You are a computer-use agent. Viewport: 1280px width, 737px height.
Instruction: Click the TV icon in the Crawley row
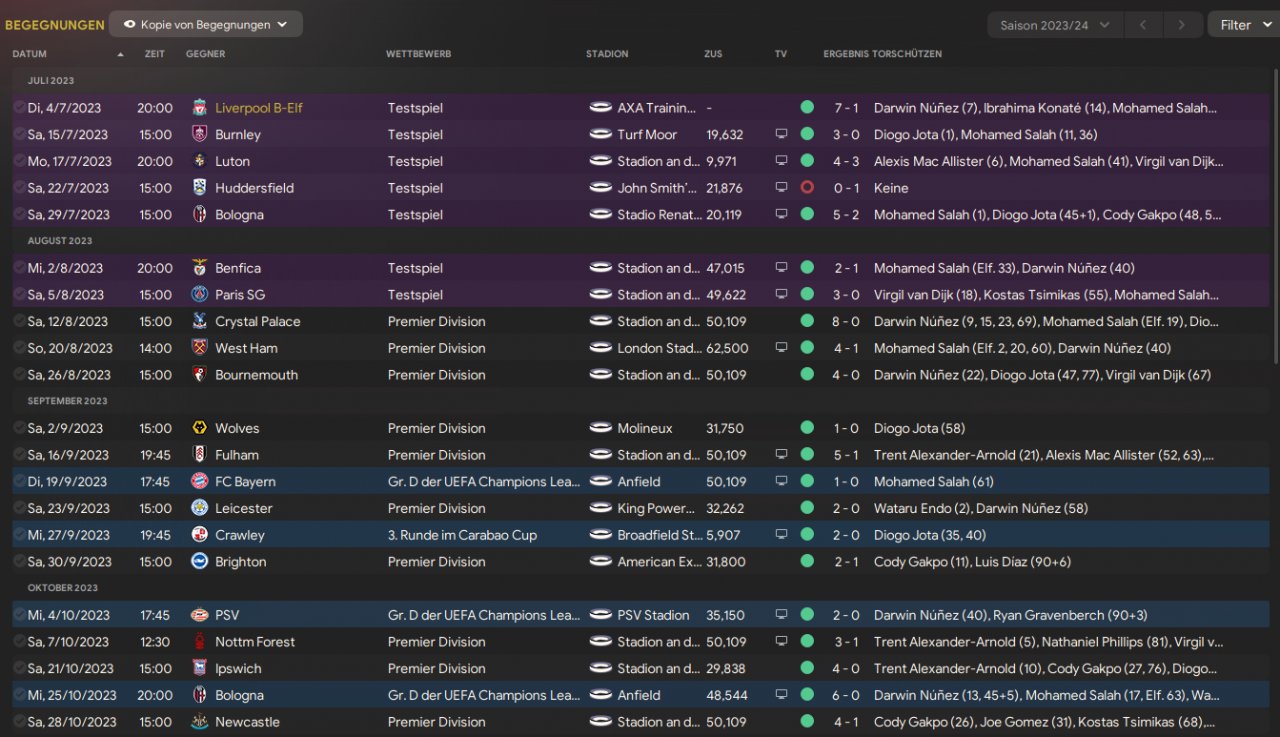point(782,535)
